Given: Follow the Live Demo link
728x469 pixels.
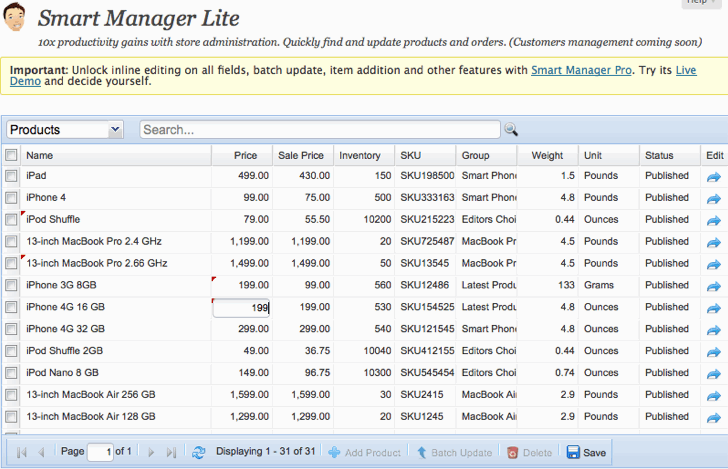Looking at the screenshot, I should click(x=686, y=70).
